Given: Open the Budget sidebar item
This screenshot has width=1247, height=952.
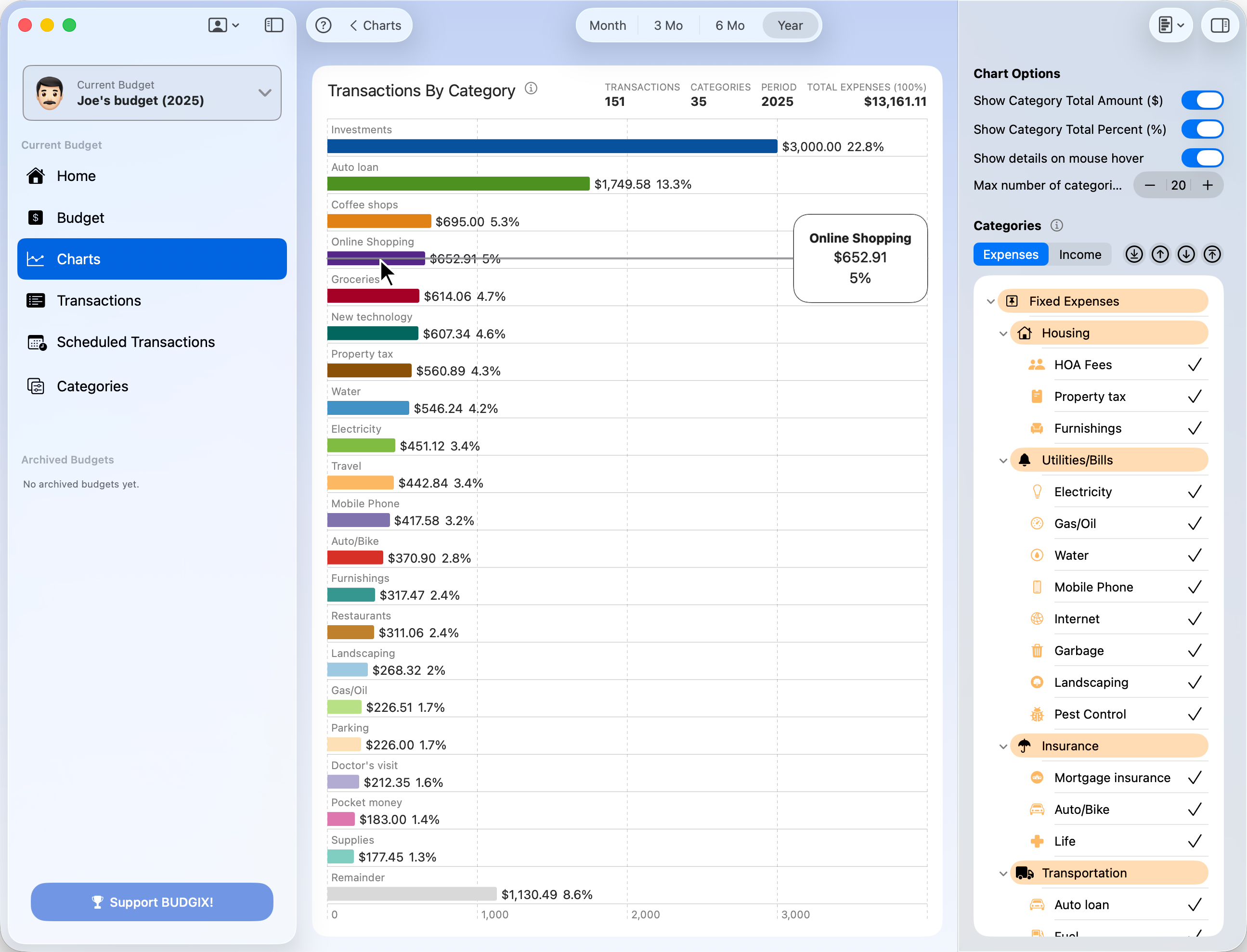Looking at the screenshot, I should tap(80, 218).
